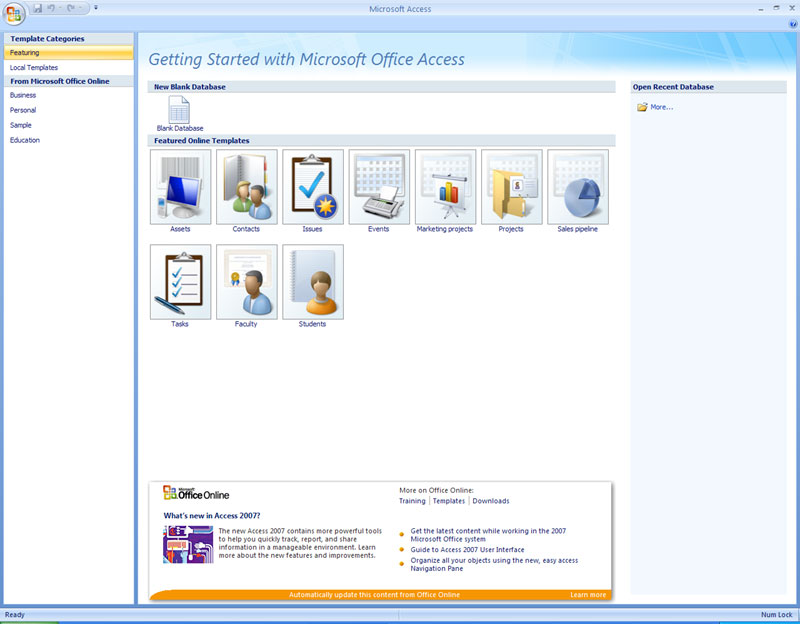Open 'Get the latest content' link
Image resolution: width=800 pixels, height=624 pixels.
pyautogui.click(x=488, y=535)
